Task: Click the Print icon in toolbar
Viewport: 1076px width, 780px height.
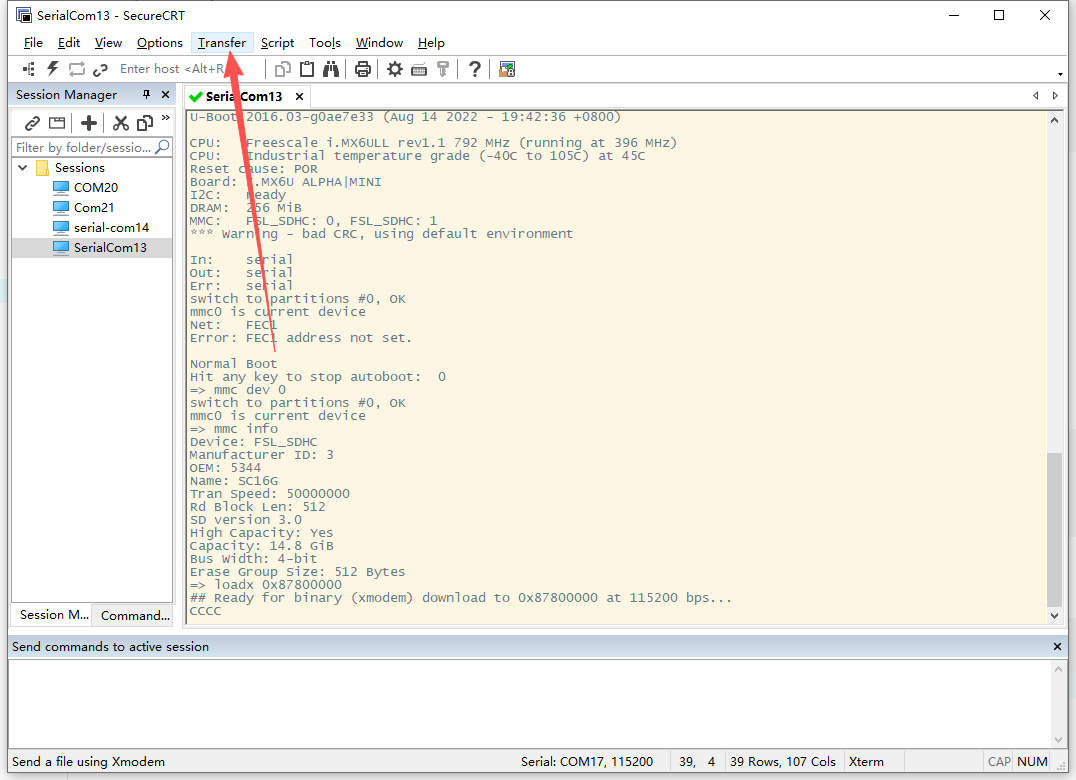Action: click(363, 69)
